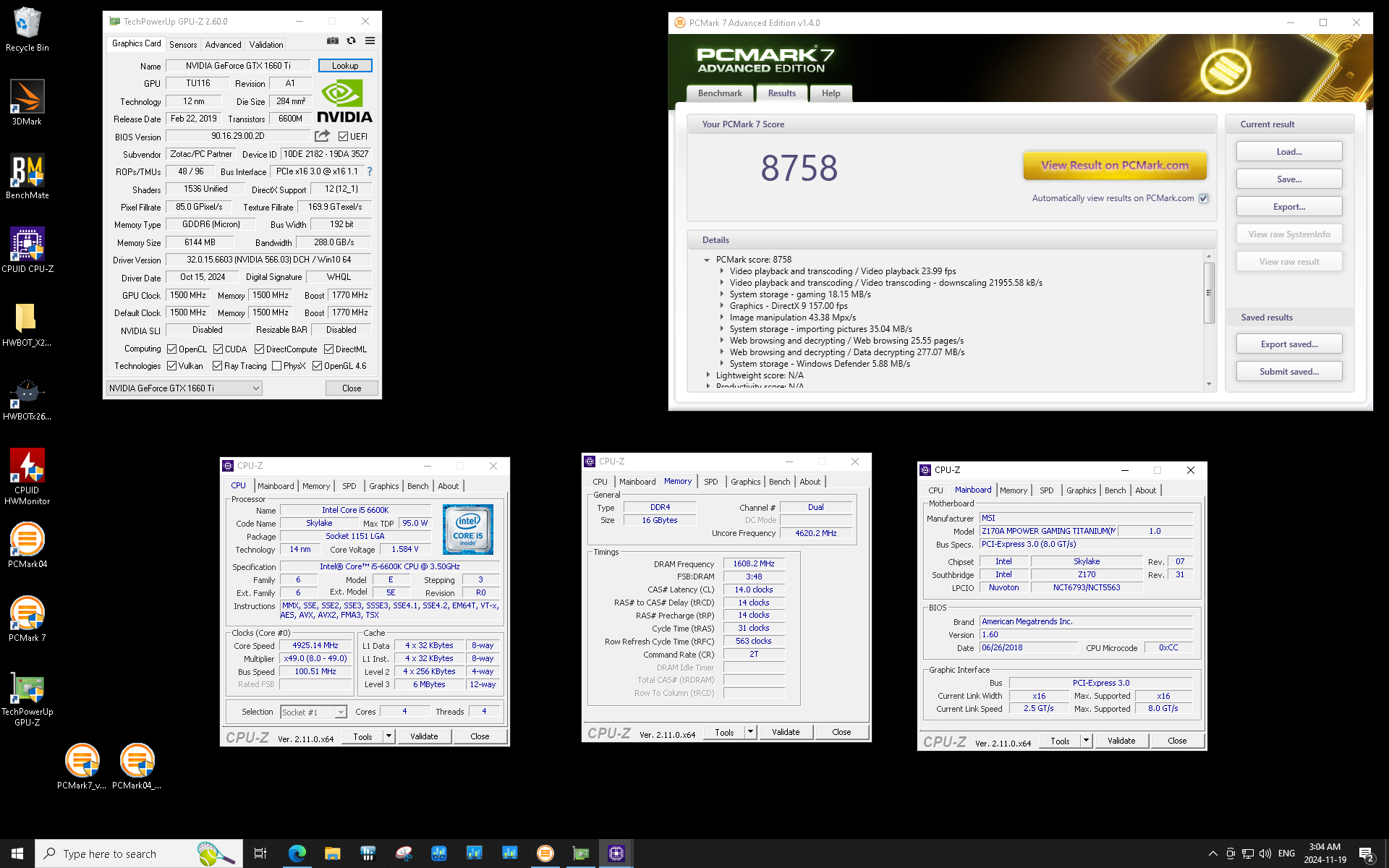Switch to the Advanced tab in GPU-Z
The image size is (1389, 868).
[223, 44]
